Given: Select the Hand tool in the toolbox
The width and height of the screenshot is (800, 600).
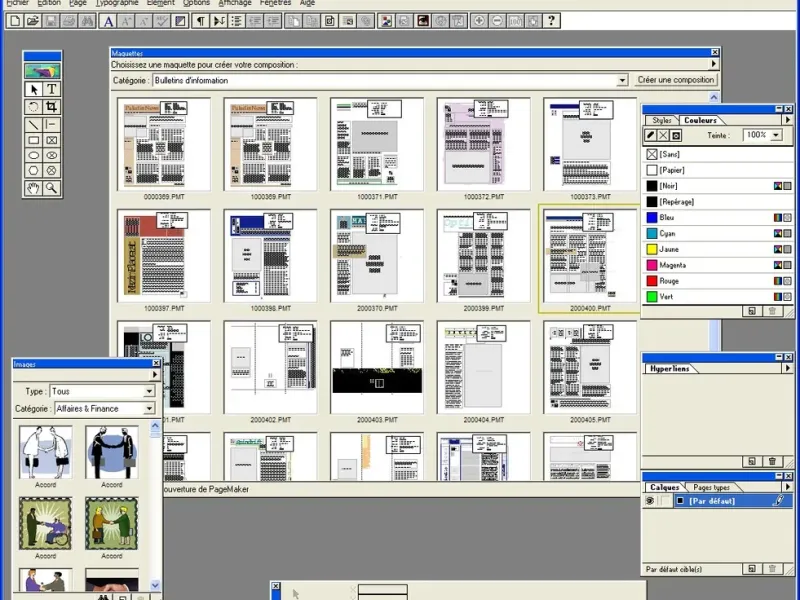Looking at the screenshot, I should (x=34, y=188).
